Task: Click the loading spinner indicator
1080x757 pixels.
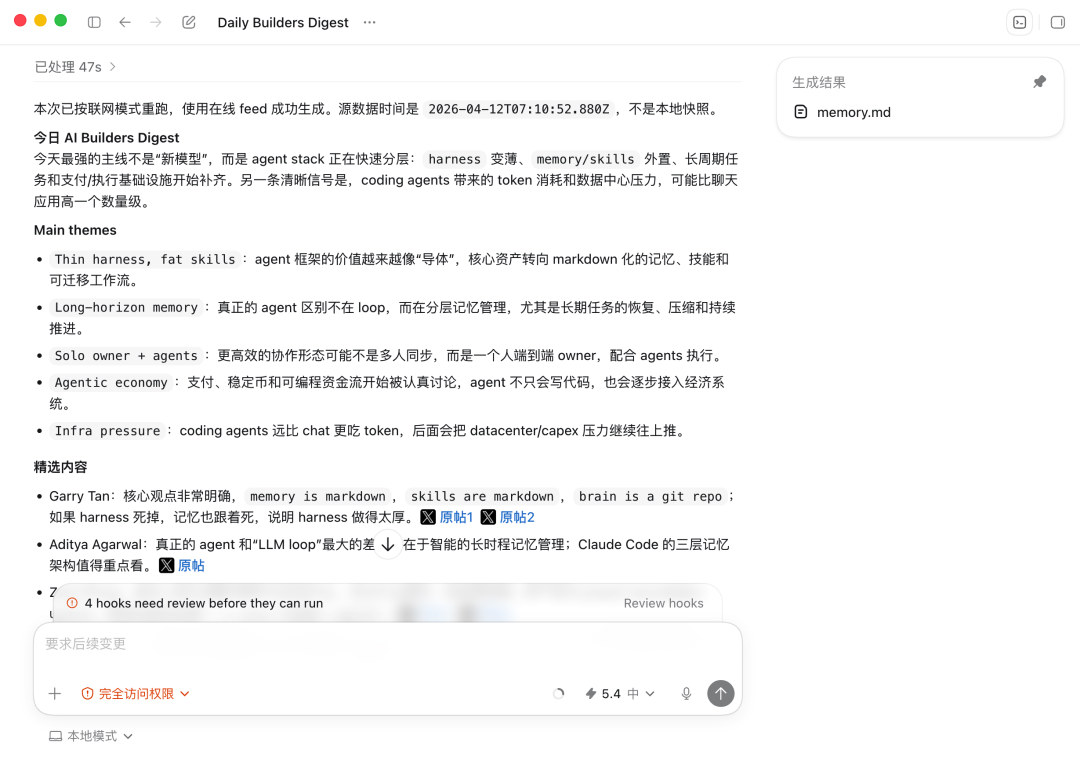Action: pyautogui.click(x=559, y=694)
